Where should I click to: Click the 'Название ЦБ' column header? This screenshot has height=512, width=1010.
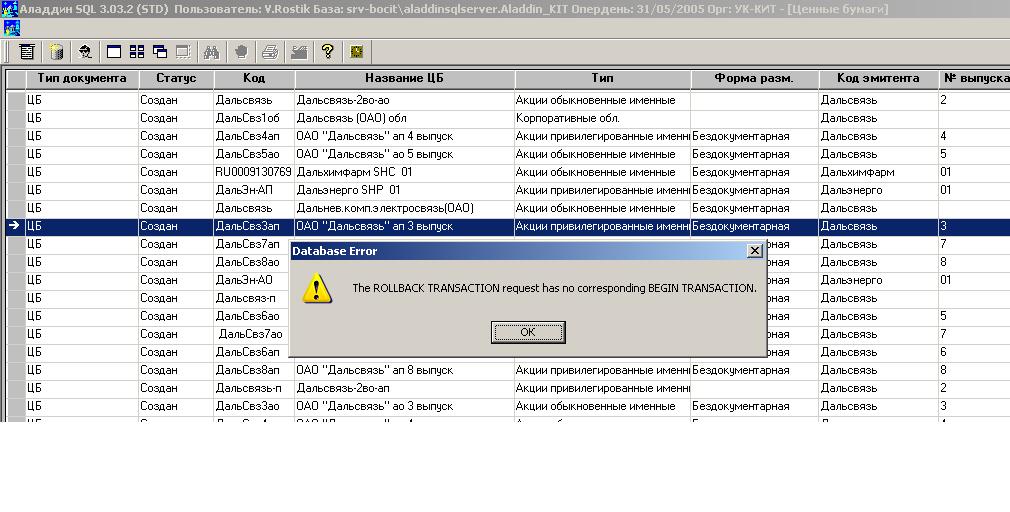coord(404,79)
